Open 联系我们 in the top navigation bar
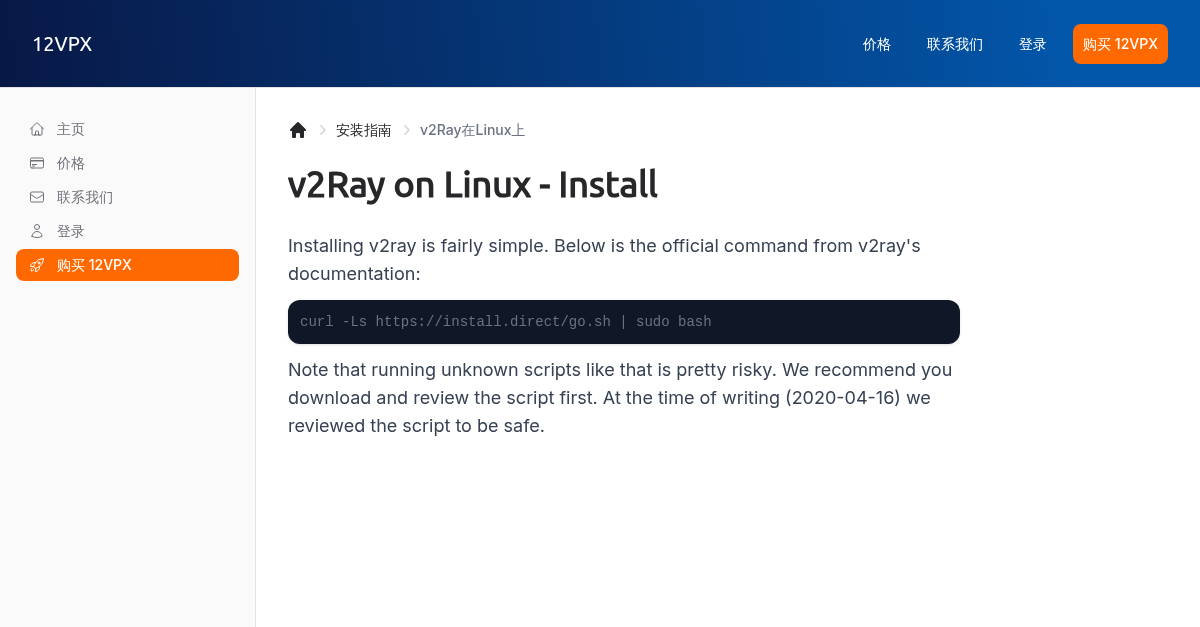This screenshot has height=627, width=1200. pyautogui.click(x=955, y=44)
